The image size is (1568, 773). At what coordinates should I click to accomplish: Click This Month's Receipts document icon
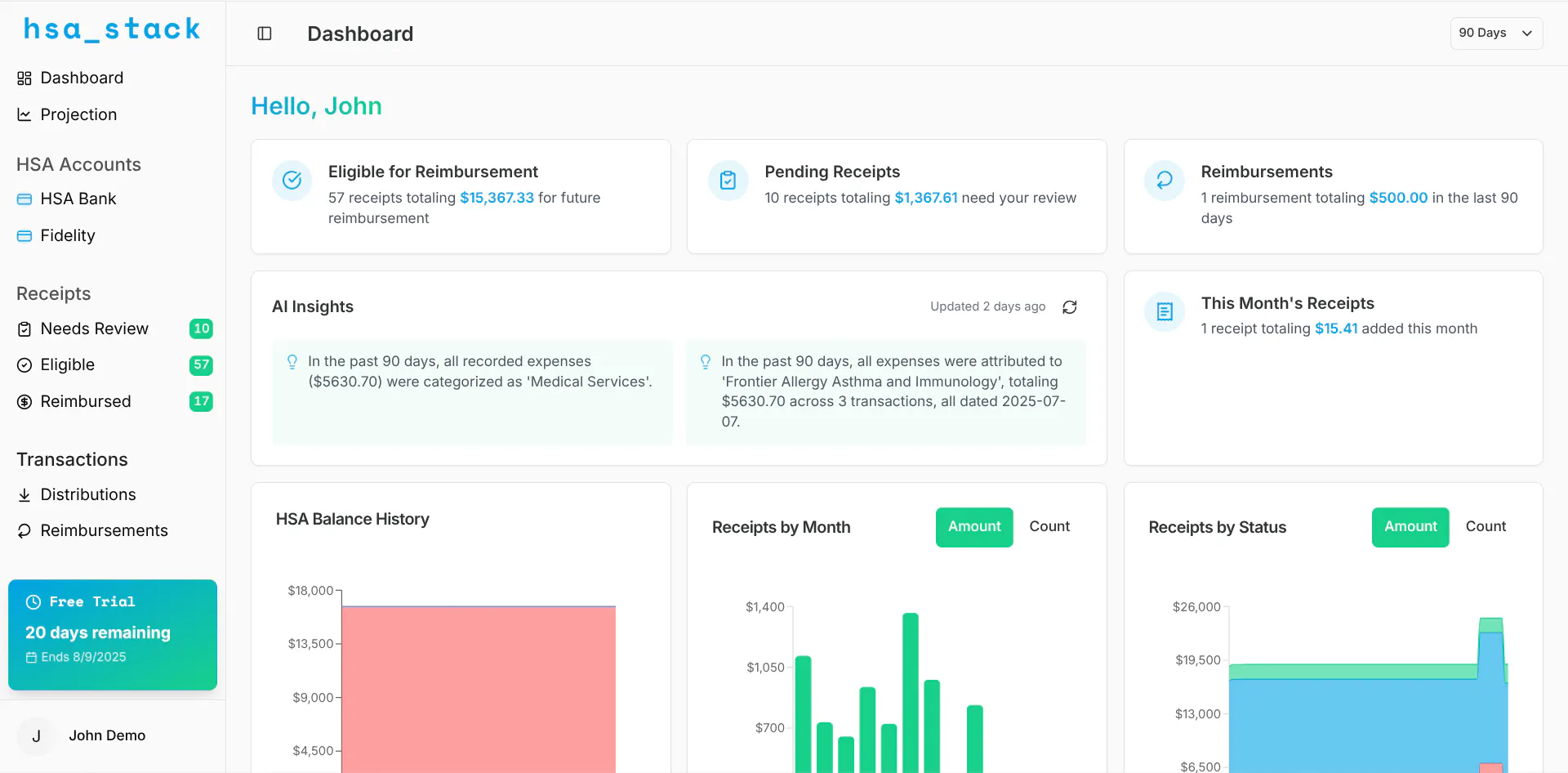(x=1165, y=312)
